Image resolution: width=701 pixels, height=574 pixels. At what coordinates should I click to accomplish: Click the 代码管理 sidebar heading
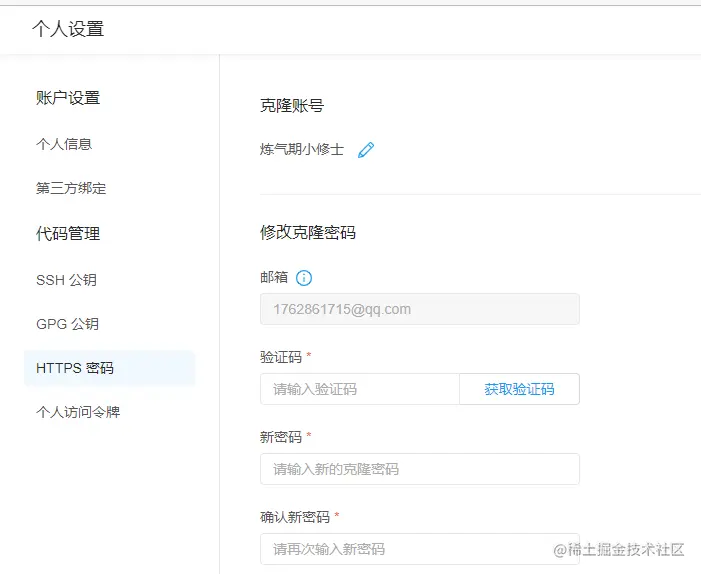(68, 233)
